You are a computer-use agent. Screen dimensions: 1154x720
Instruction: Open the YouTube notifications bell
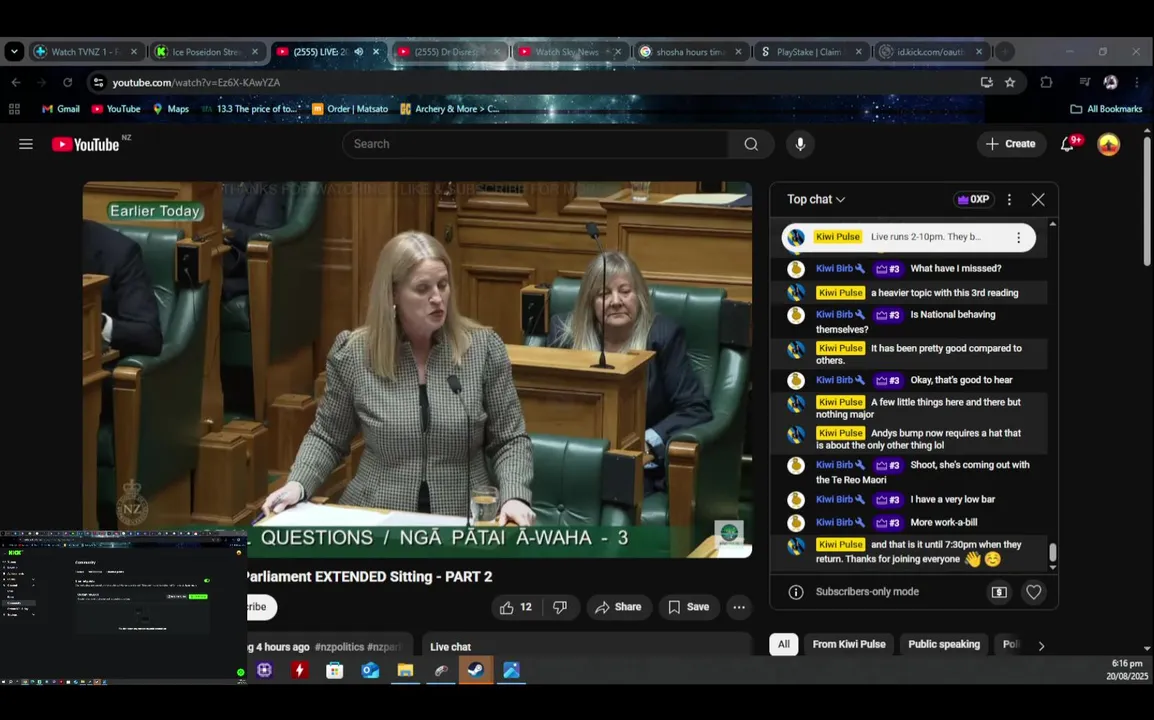pyautogui.click(x=1068, y=144)
